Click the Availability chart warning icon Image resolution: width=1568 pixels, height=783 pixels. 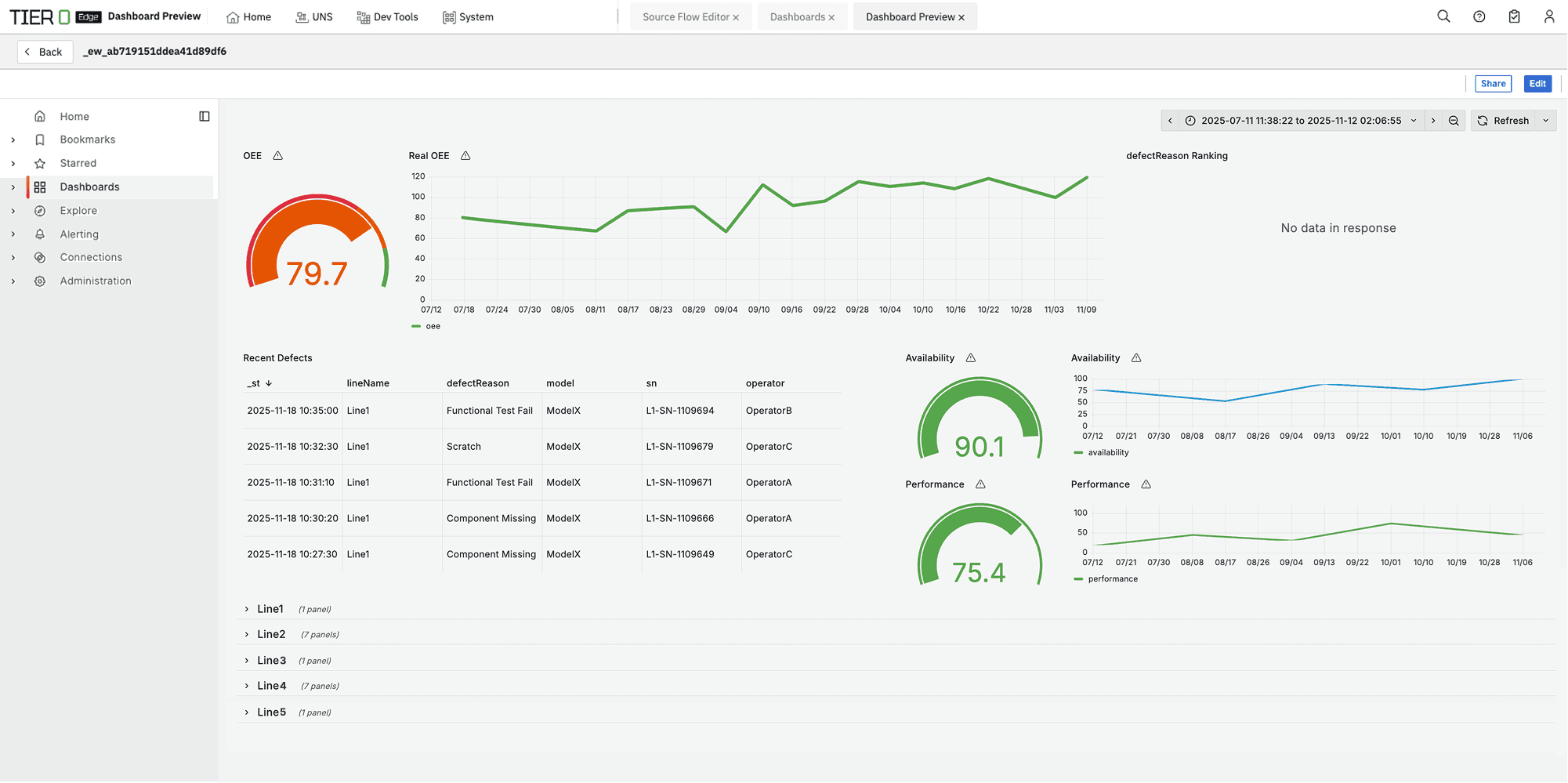[1136, 358]
